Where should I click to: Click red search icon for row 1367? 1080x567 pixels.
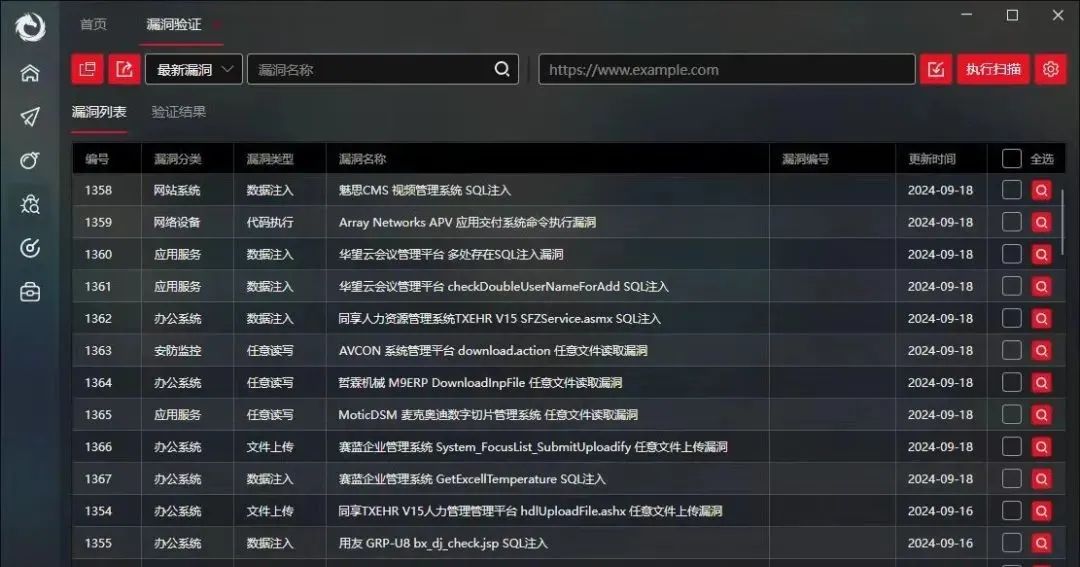[1041, 479]
